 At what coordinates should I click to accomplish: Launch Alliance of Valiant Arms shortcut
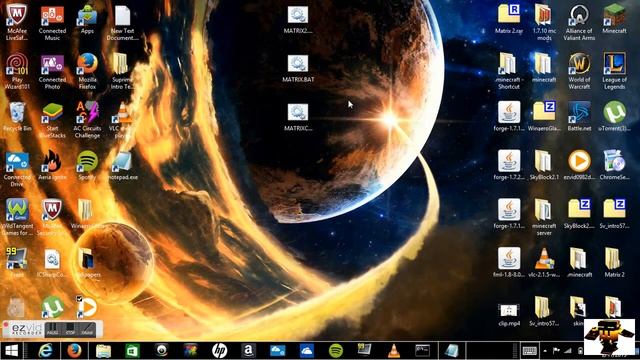579,22
